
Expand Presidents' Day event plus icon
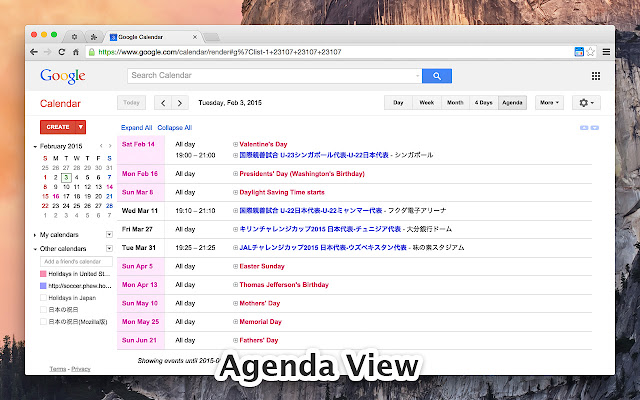click(x=235, y=173)
